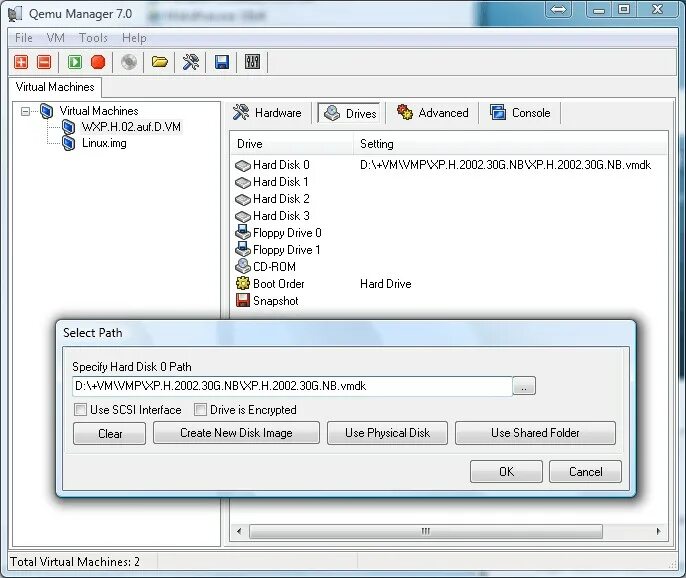The width and height of the screenshot is (686, 578).
Task: Open the Tools menu
Action: coord(93,38)
